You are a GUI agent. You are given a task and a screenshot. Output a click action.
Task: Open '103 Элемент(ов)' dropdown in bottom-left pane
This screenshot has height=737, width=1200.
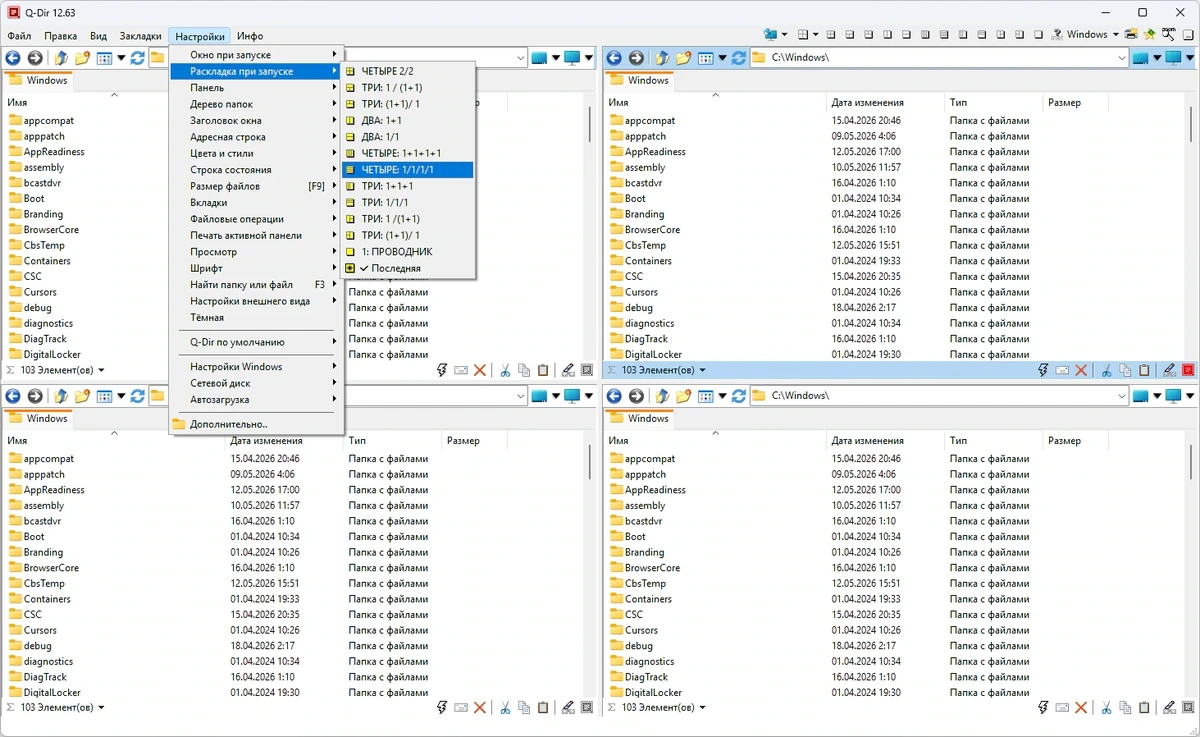[x=101, y=708]
